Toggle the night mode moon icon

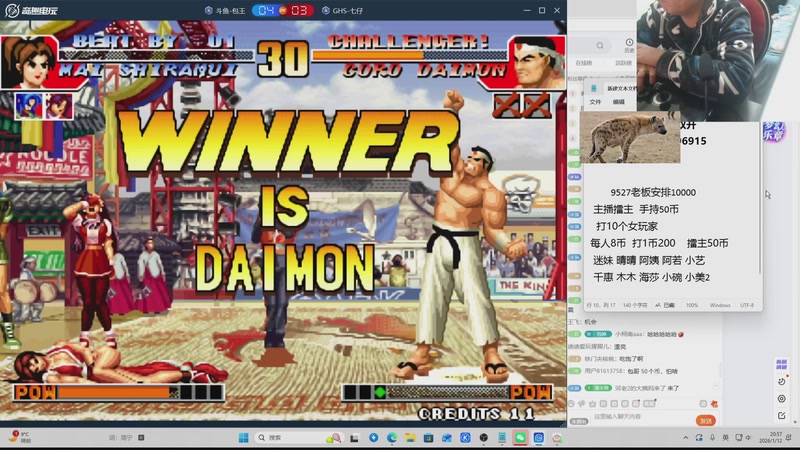[781, 382]
